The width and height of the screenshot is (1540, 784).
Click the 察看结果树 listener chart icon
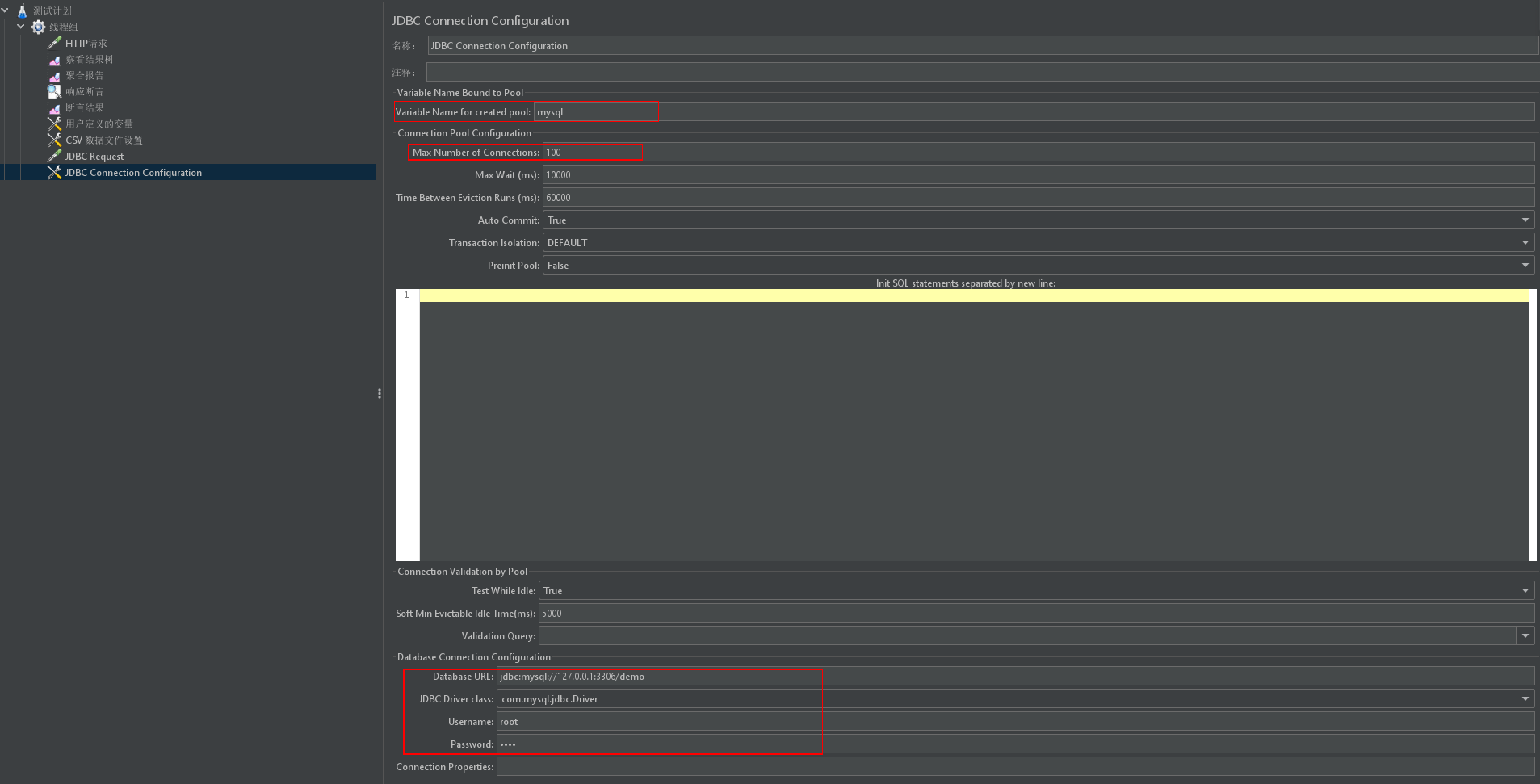click(55, 59)
